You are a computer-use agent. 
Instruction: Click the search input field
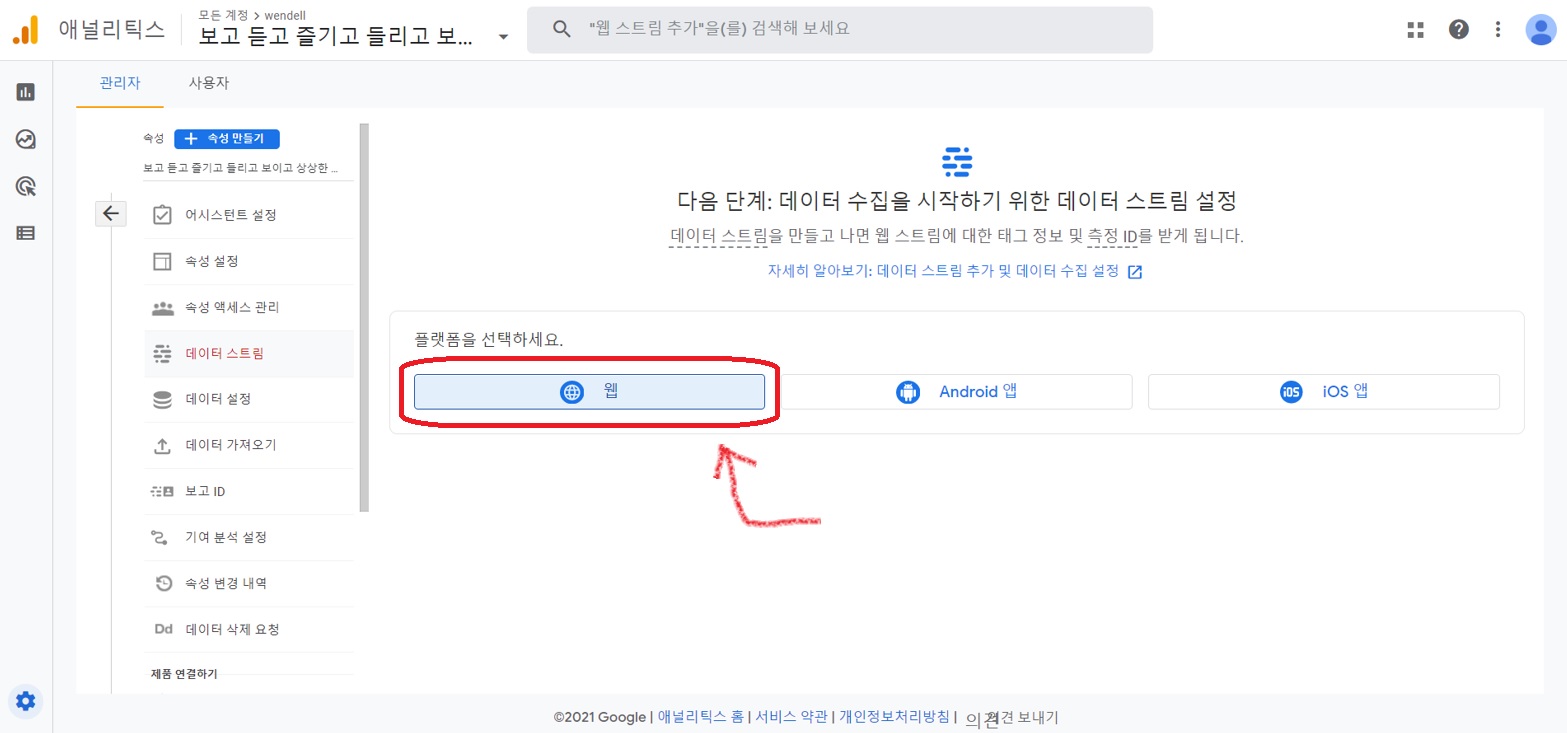[x=840, y=30]
